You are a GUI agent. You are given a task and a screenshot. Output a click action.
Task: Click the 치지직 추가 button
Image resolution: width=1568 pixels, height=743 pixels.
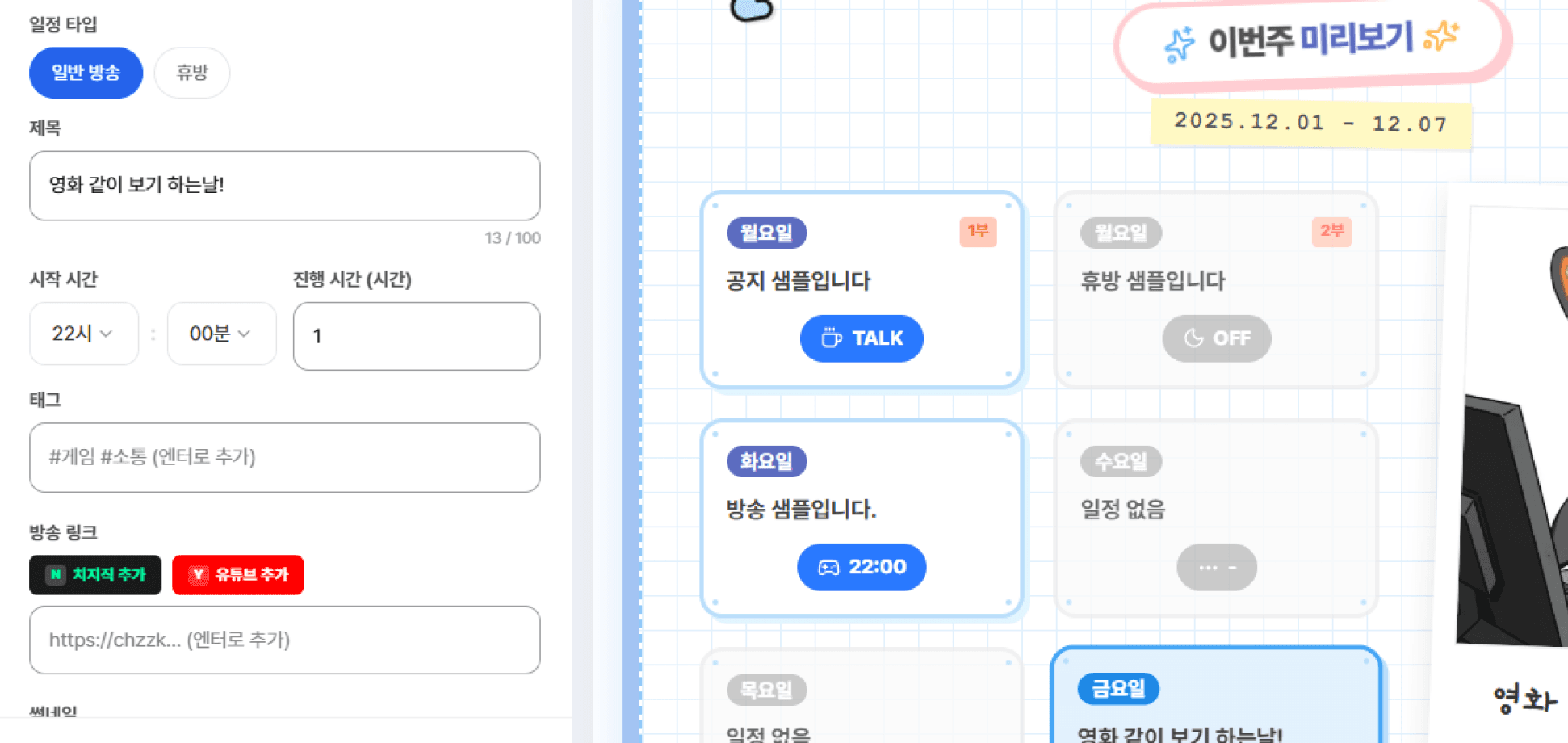94,574
